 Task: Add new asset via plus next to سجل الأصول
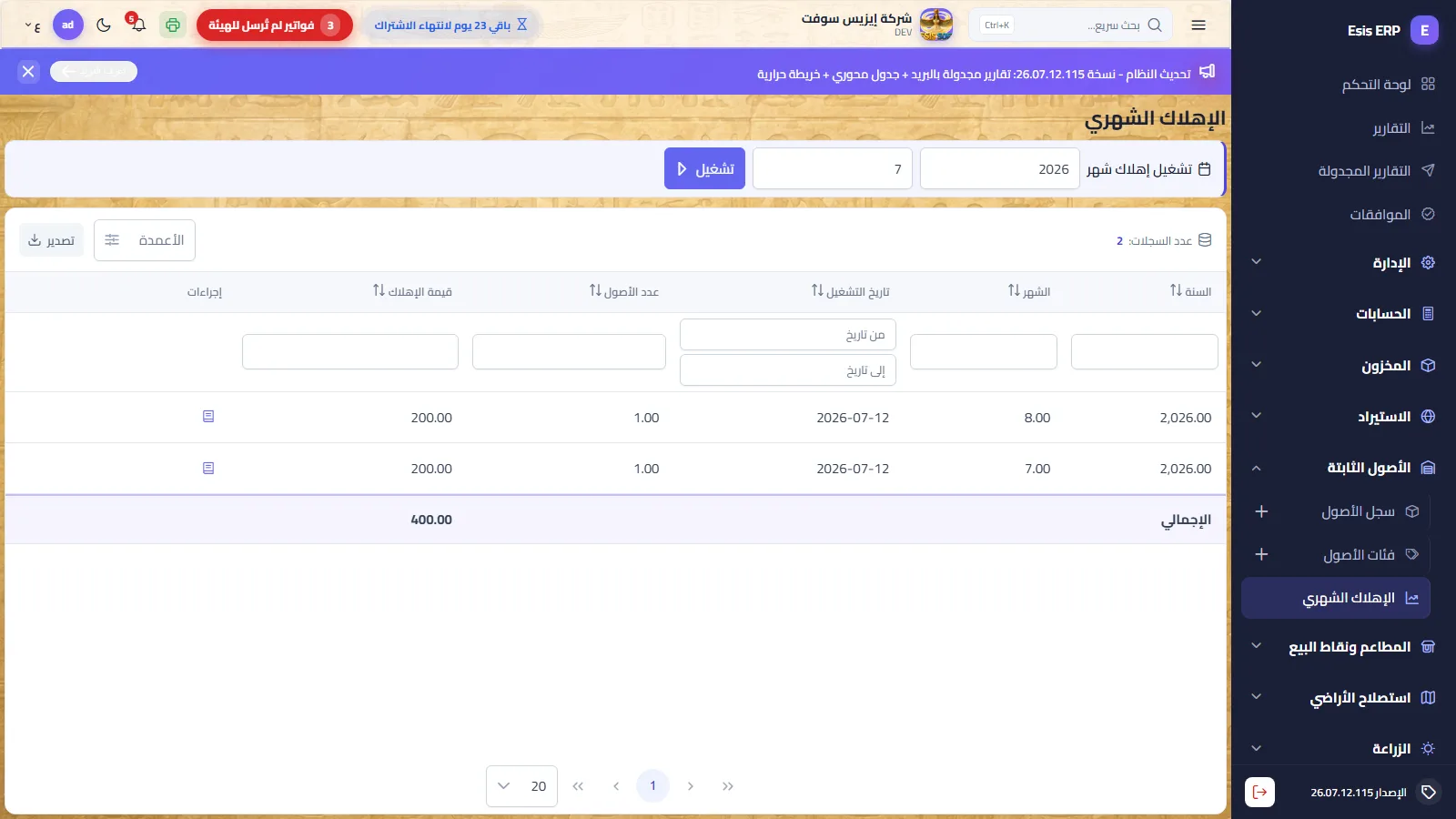(1261, 512)
